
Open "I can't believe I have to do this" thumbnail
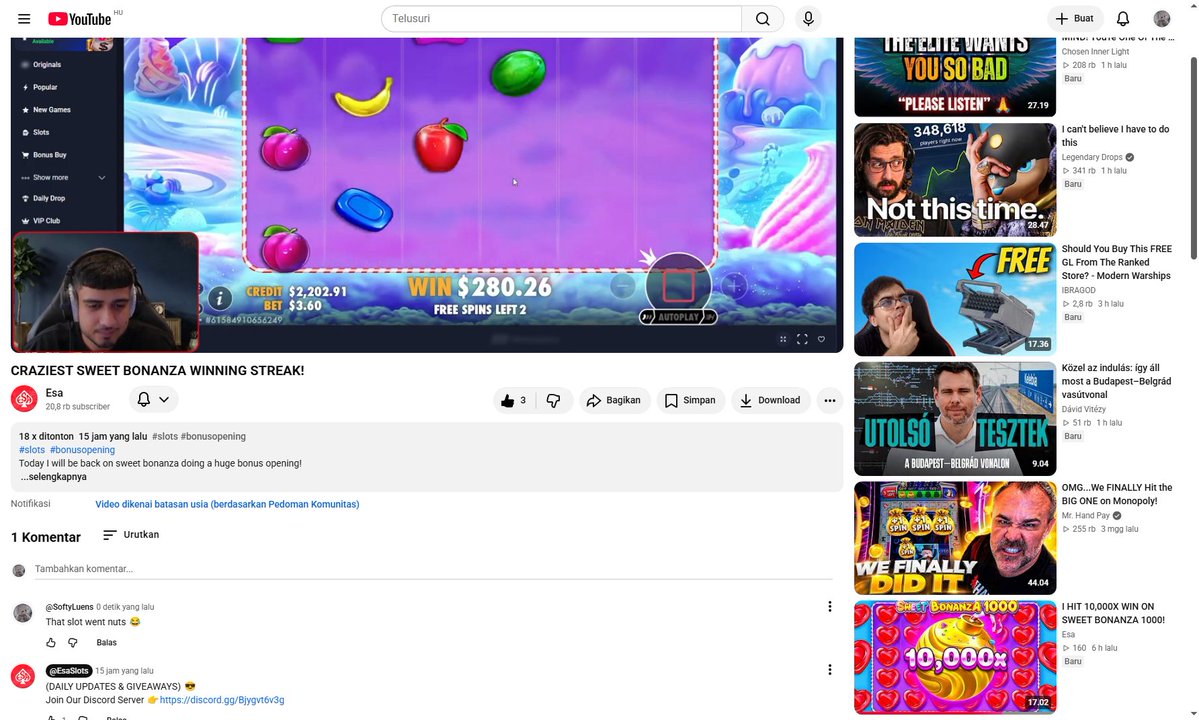(x=955, y=180)
